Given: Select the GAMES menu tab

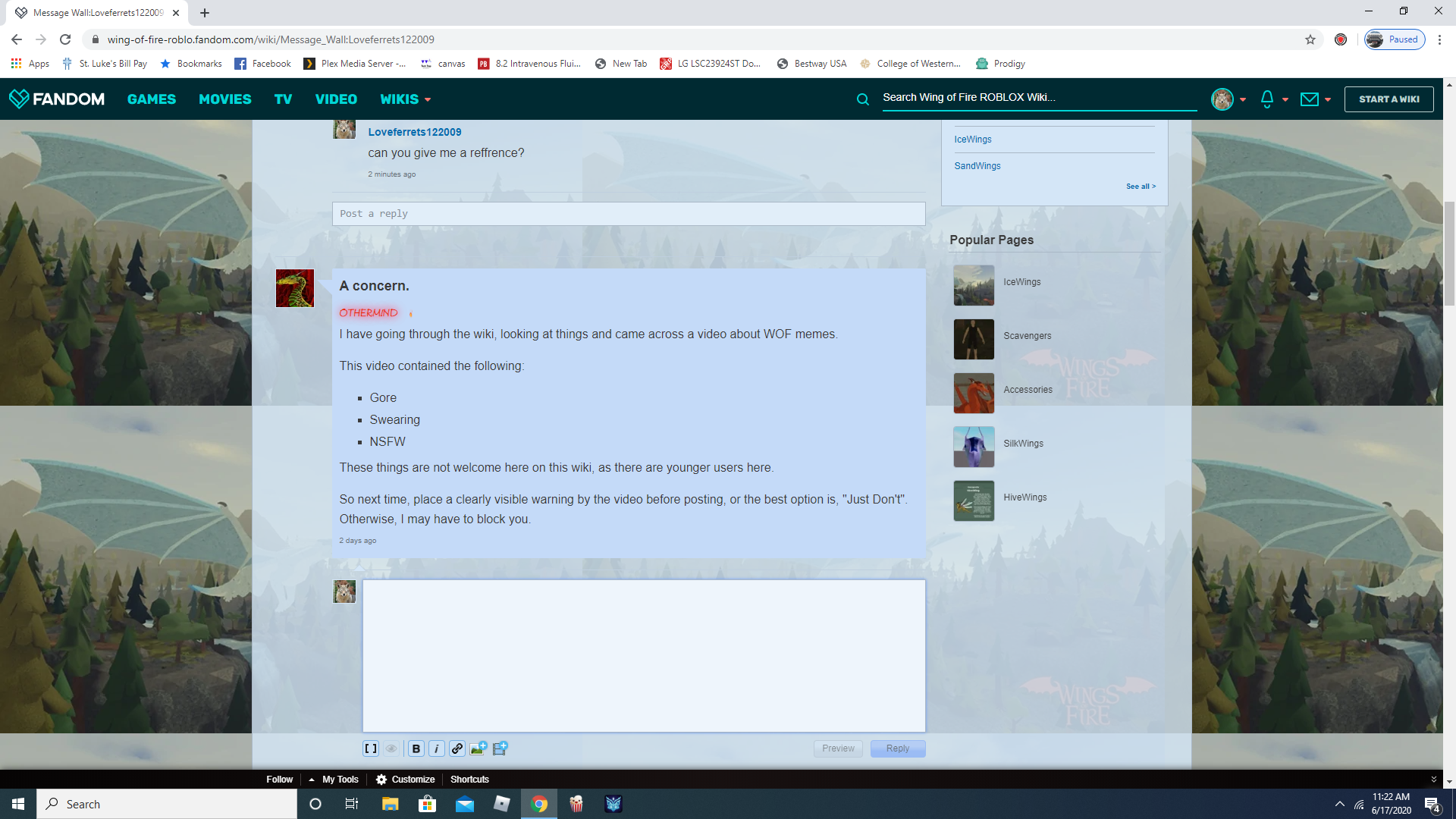Looking at the screenshot, I should pyautogui.click(x=151, y=98).
